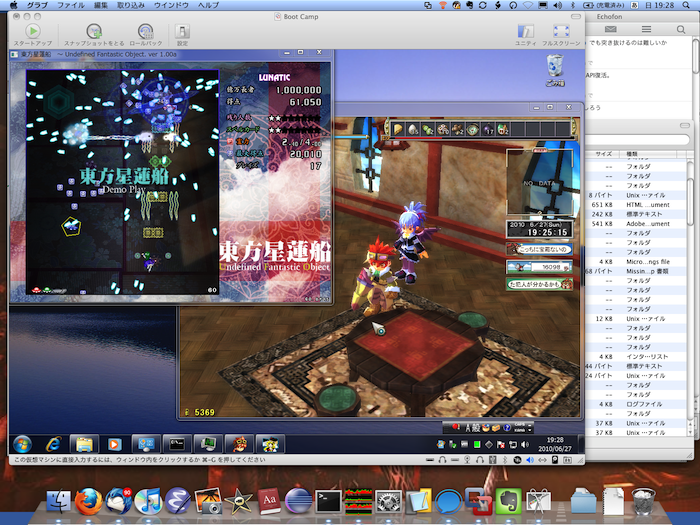Viewport: 700px width, 525px height.
Task: Open the ウインドウ menu
Action: 171,5
